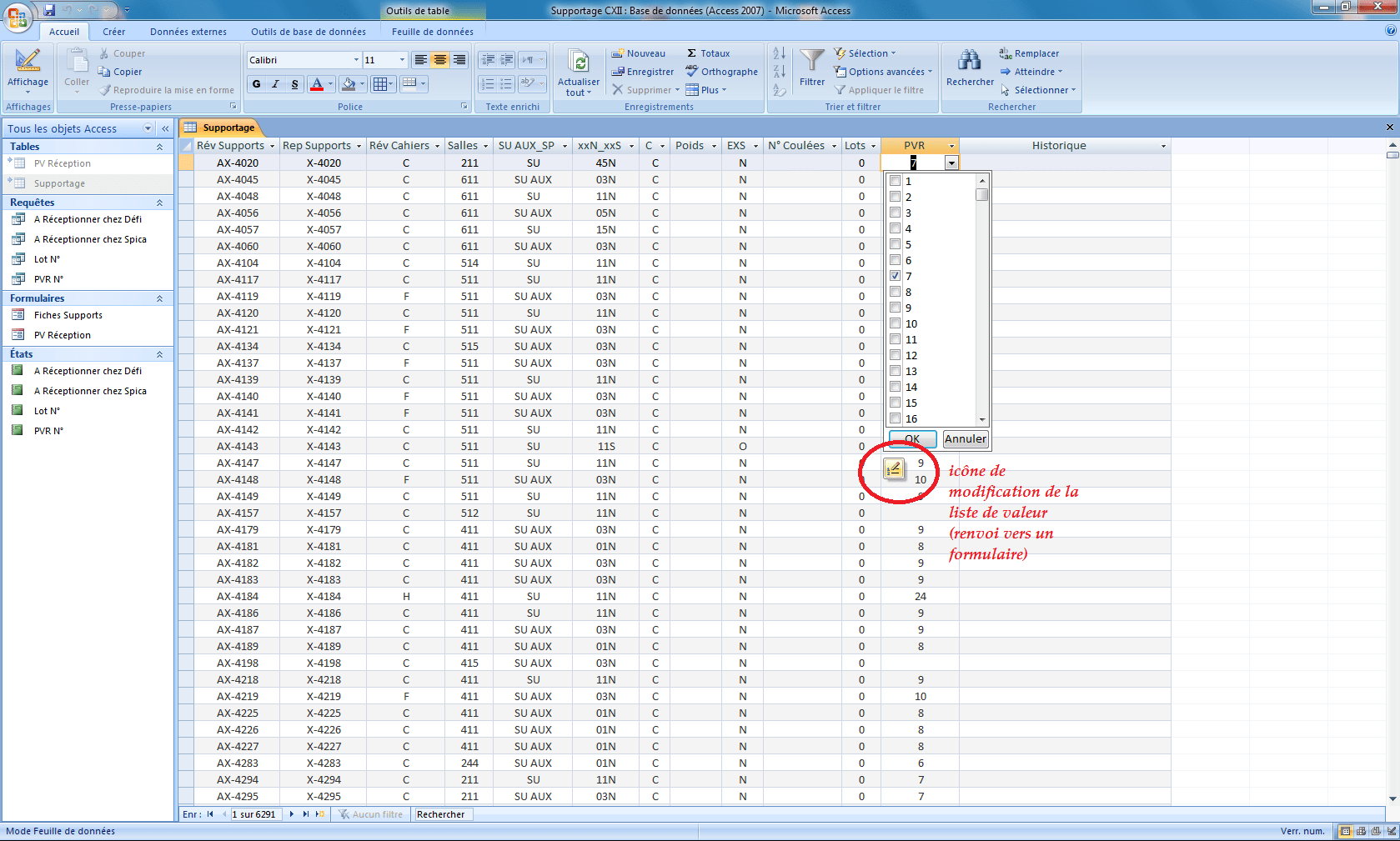
Task: Click the edit list items icon
Action: pos(893,469)
